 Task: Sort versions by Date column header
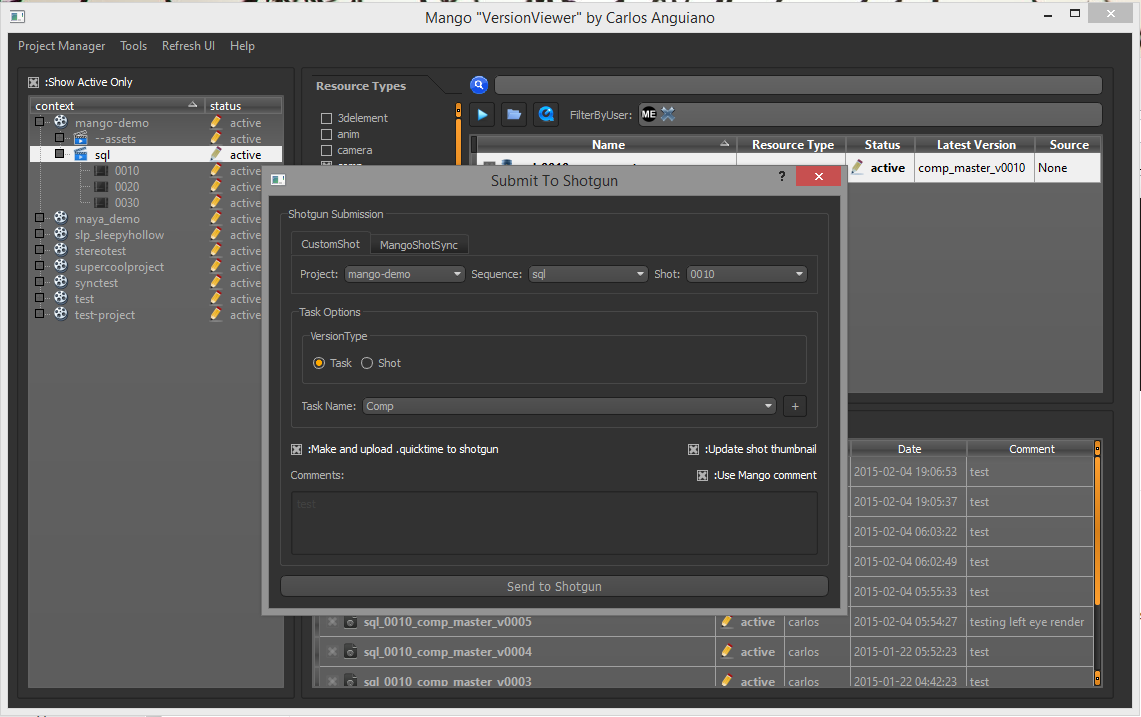click(909, 449)
